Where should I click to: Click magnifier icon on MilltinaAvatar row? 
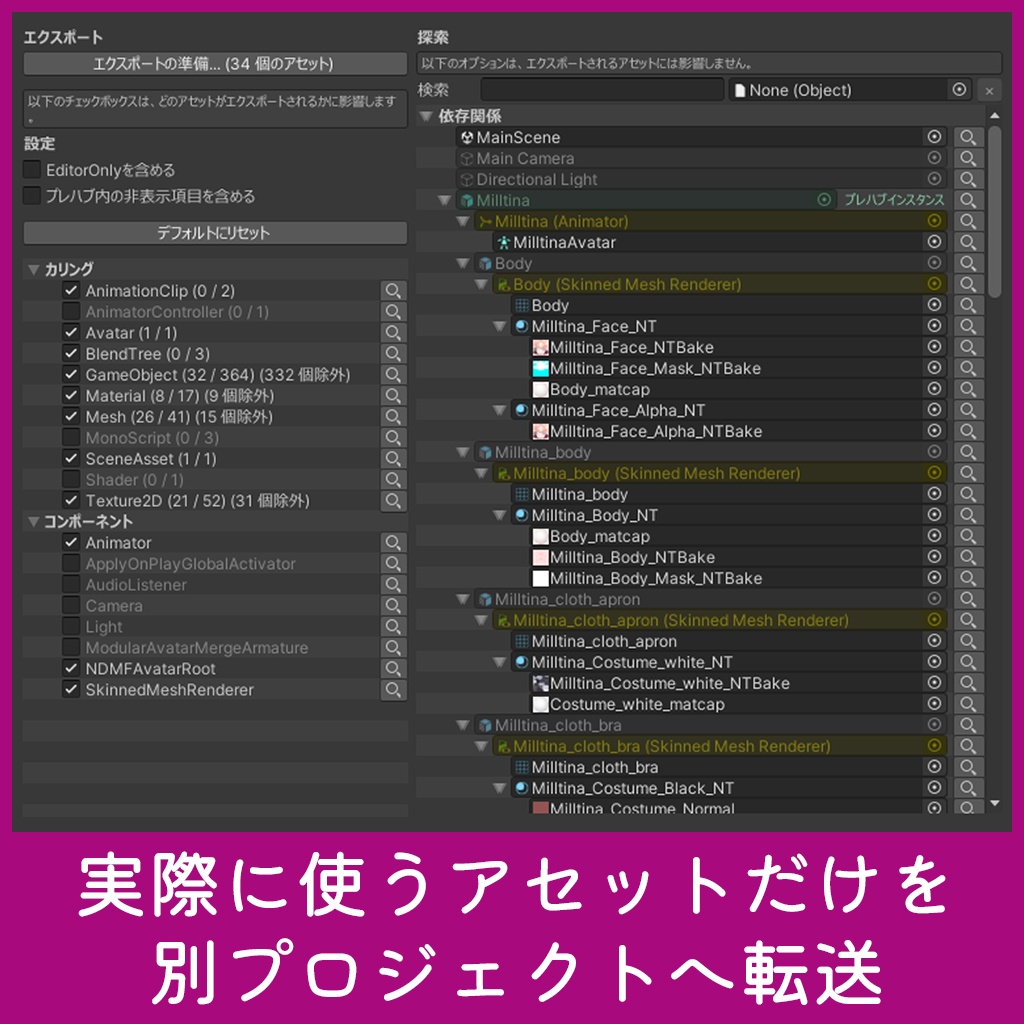coord(968,242)
